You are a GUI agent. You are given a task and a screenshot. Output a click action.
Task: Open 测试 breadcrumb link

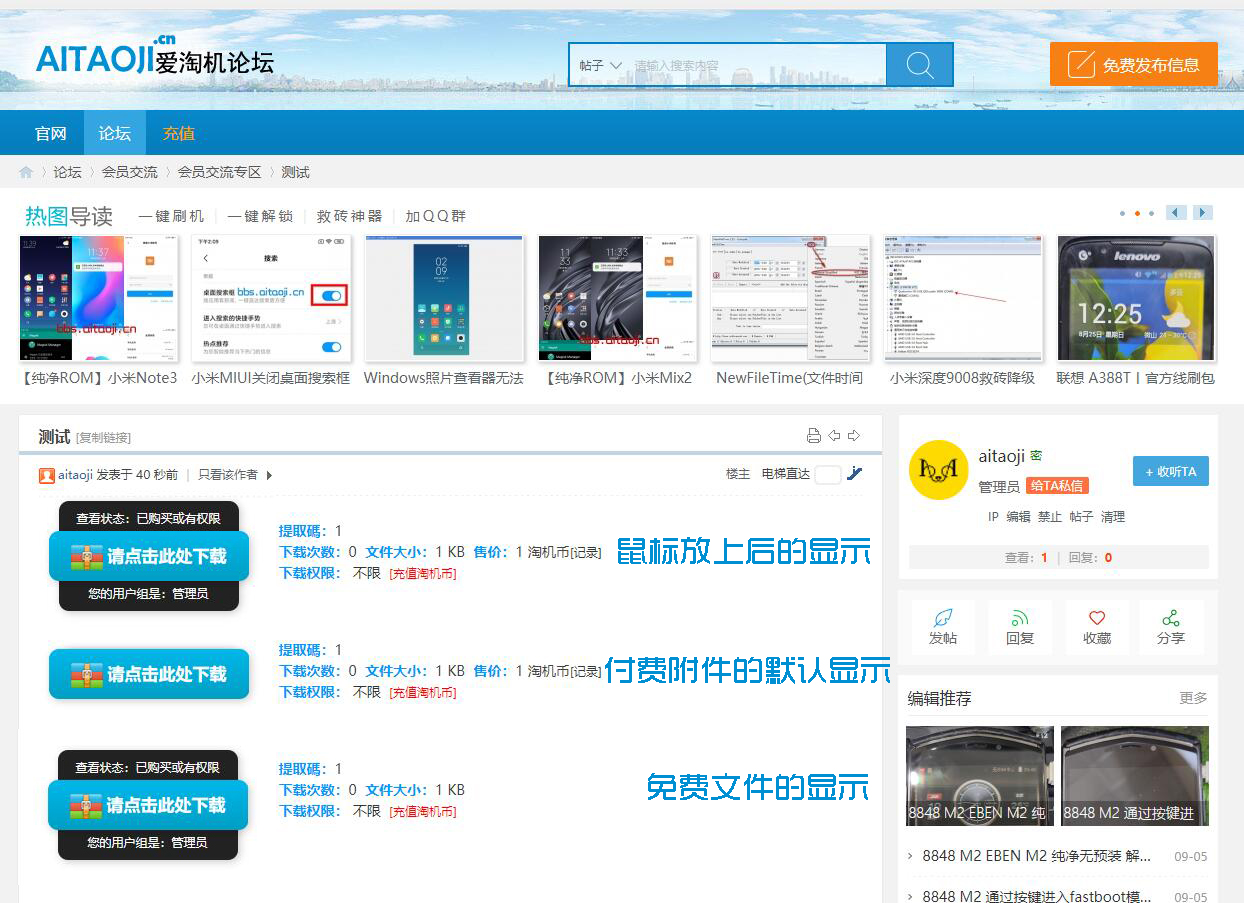click(x=295, y=172)
